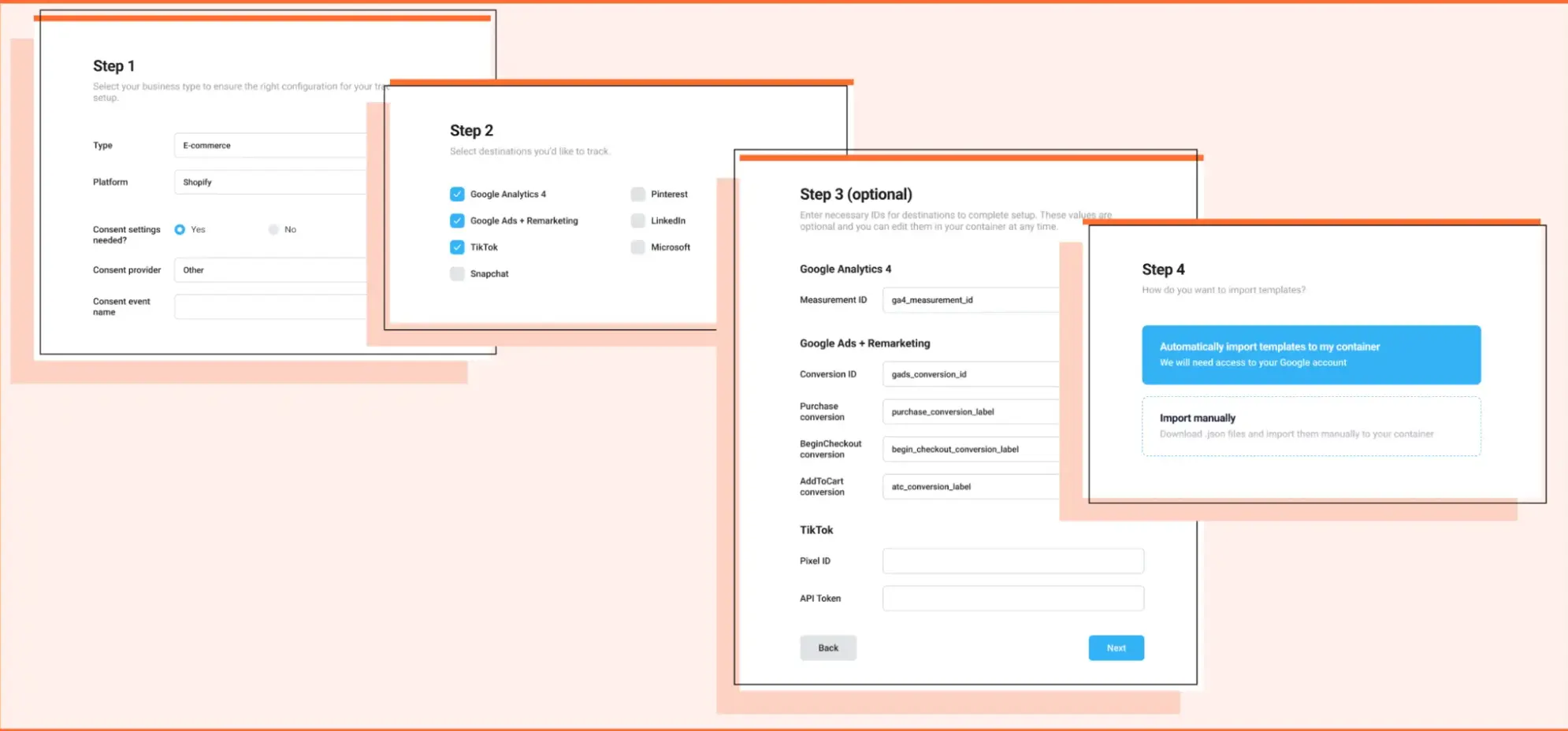This screenshot has width=1568, height=731.
Task: Click the Consent event name input field
Action: [270, 306]
